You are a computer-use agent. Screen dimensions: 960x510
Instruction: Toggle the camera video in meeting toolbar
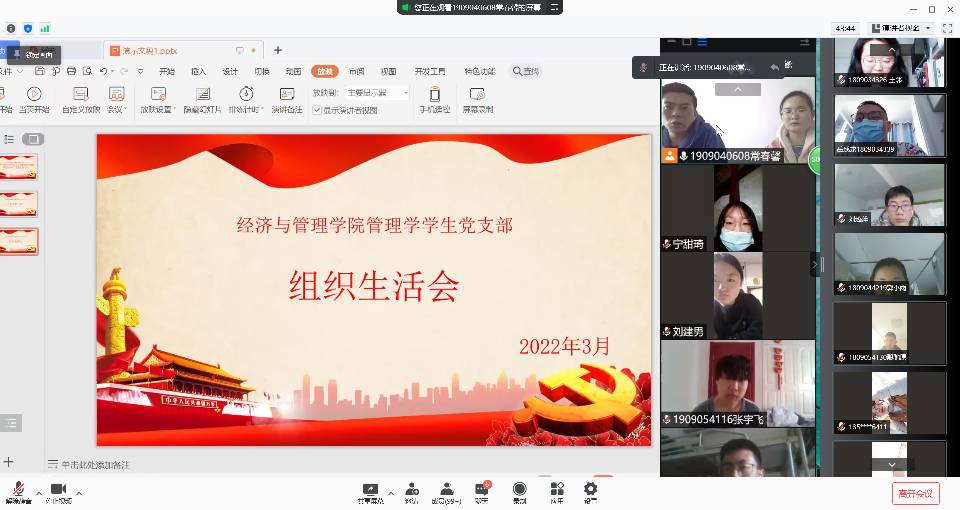(59, 490)
